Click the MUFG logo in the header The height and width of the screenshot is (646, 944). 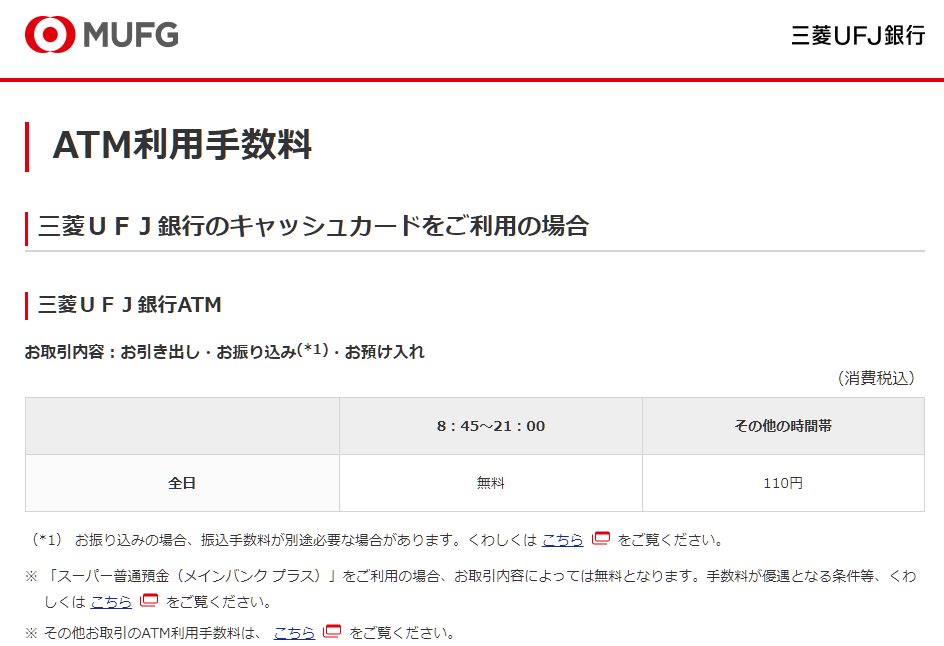coord(102,34)
